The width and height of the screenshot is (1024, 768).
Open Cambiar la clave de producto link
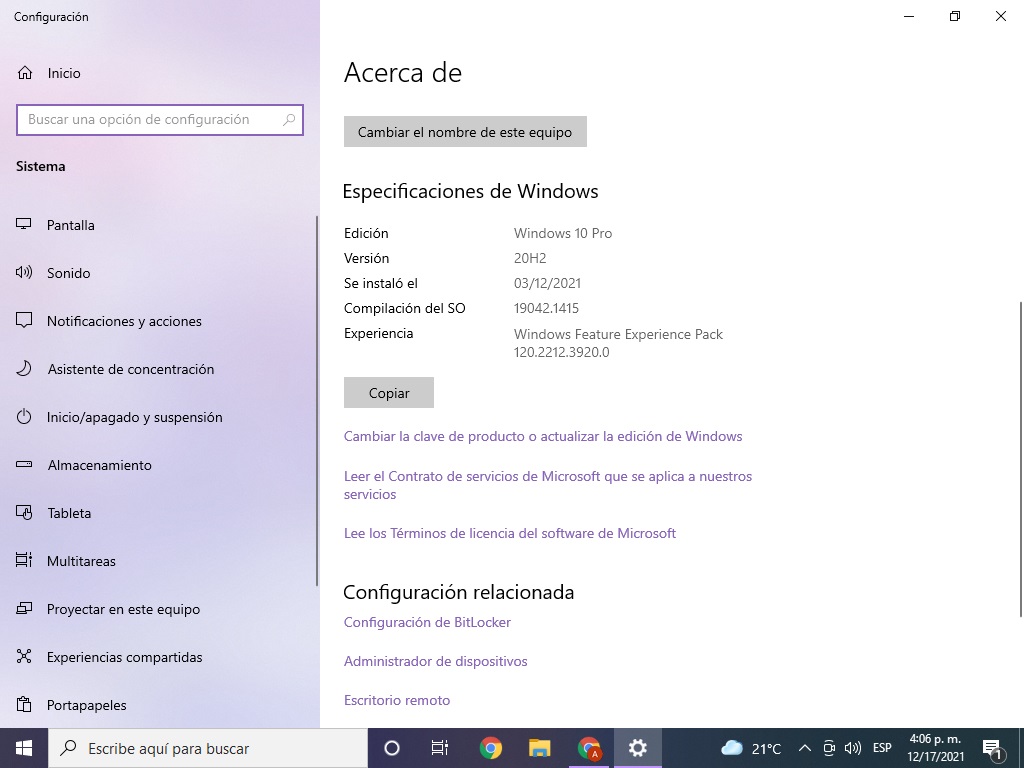(543, 436)
